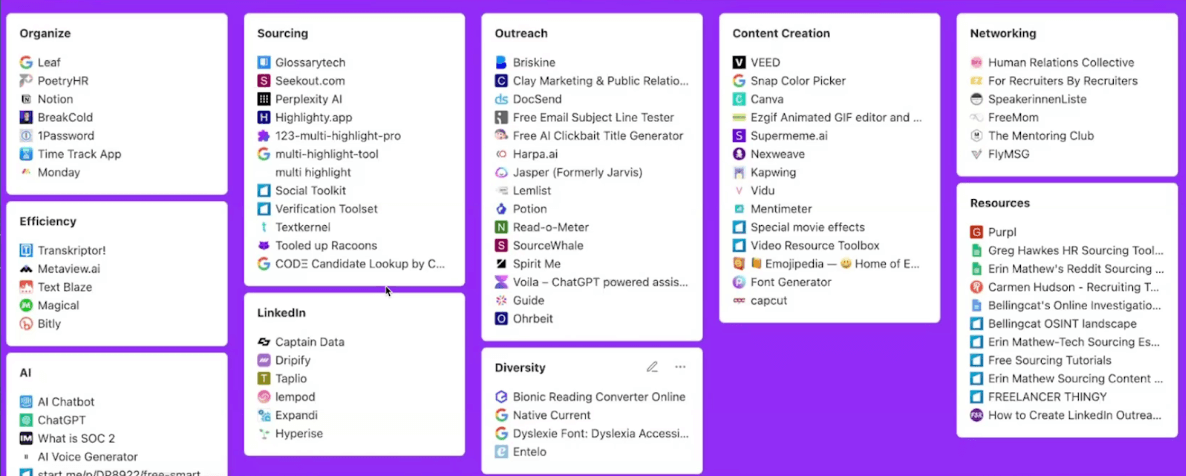Click the Time Track App hourglass icon
1186x476 pixels.
[26, 154]
